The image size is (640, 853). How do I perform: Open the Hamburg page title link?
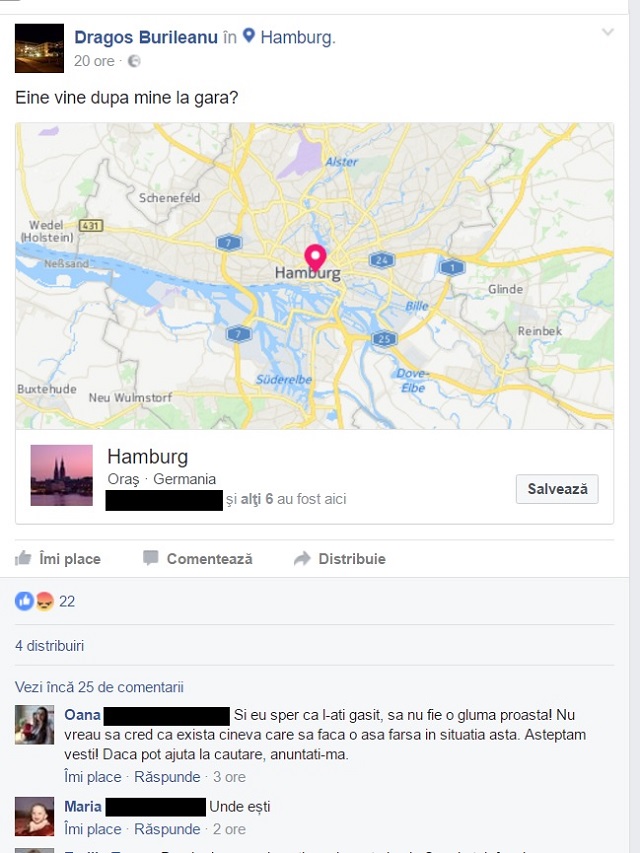click(147, 456)
